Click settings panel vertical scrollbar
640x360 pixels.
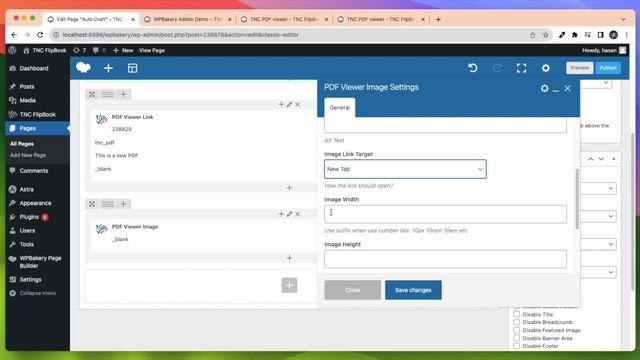[x=577, y=199]
